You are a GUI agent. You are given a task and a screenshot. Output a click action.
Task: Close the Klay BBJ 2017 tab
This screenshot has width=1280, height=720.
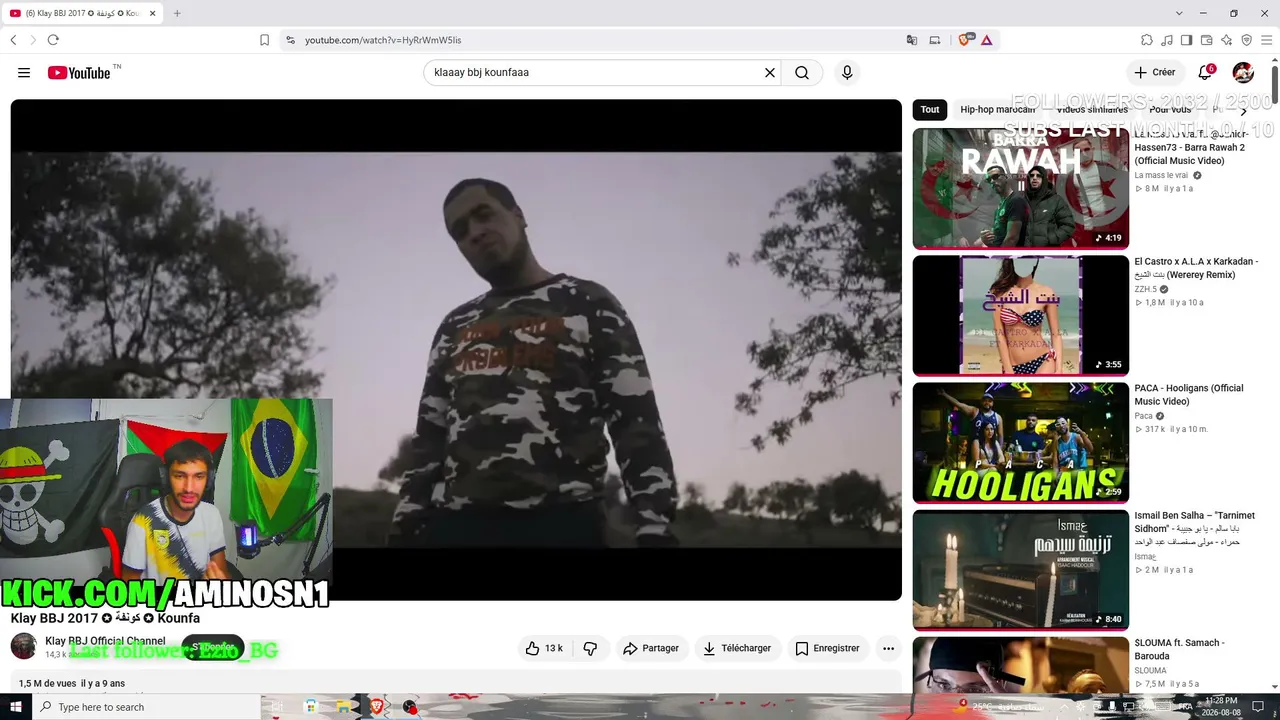click(153, 13)
